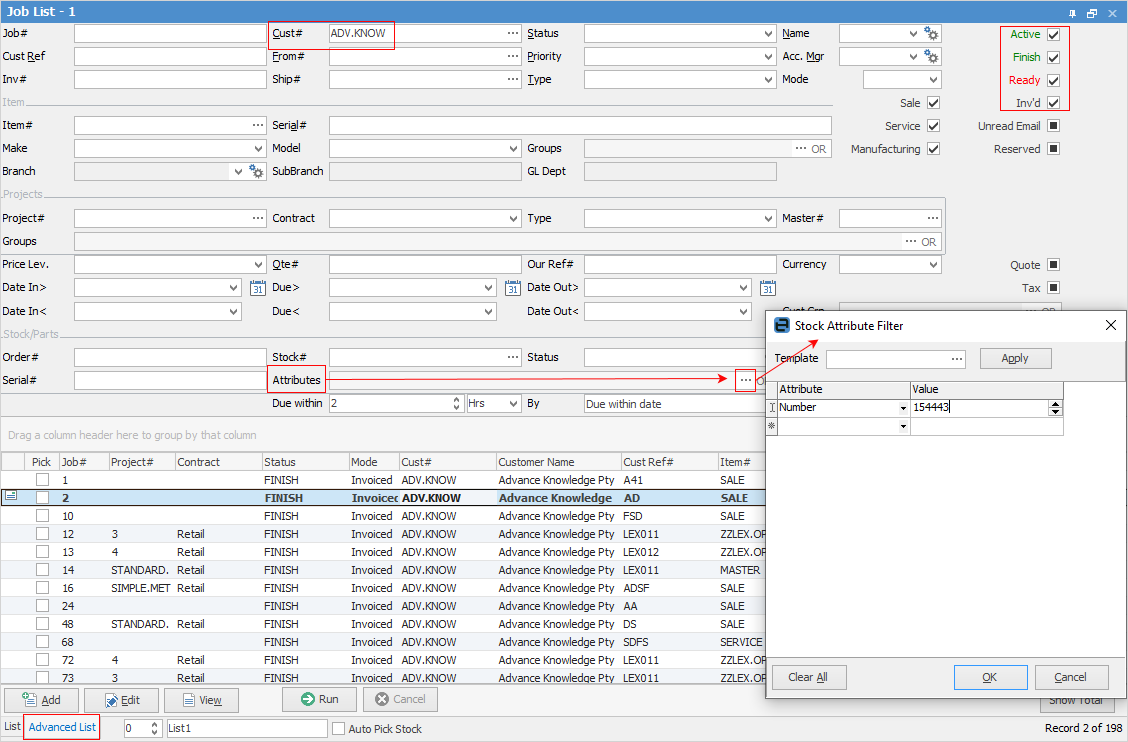Open the Attributes ellipsis lookup button
This screenshot has width=1128, height=742.
(x=744, y=381)
